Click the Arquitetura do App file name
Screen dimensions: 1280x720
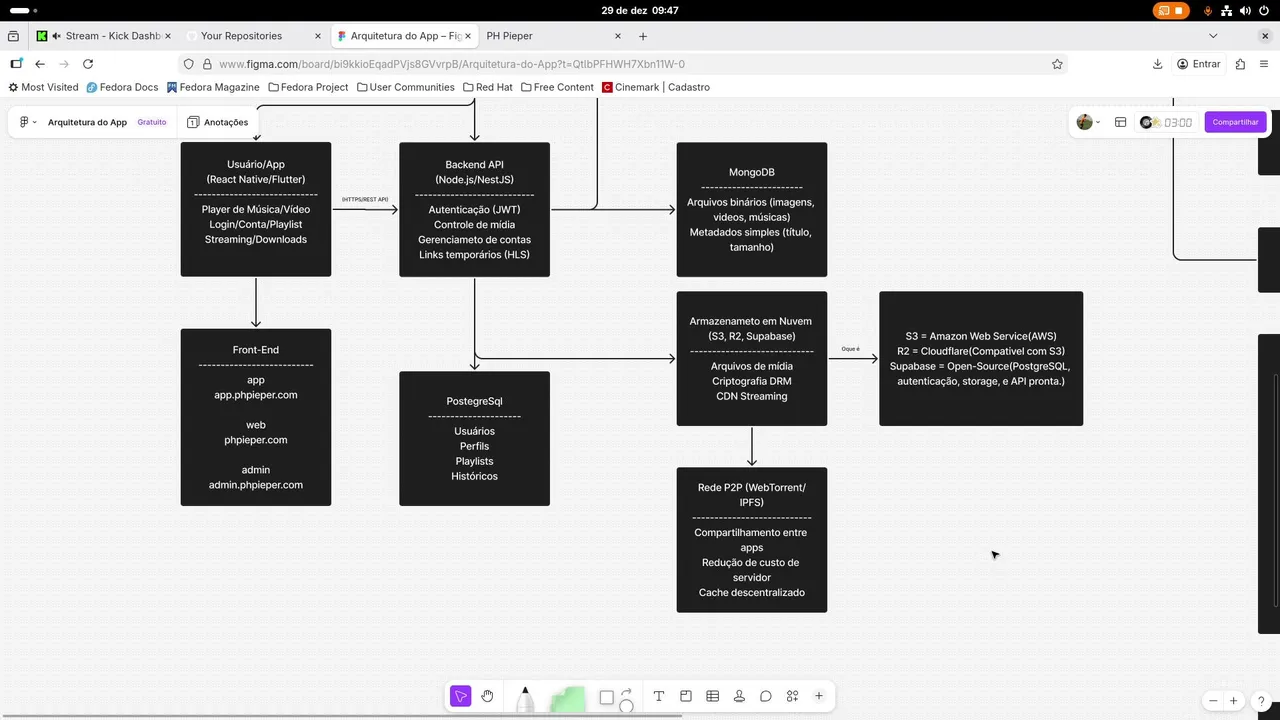pyautogui.click(x=87, y=122)
